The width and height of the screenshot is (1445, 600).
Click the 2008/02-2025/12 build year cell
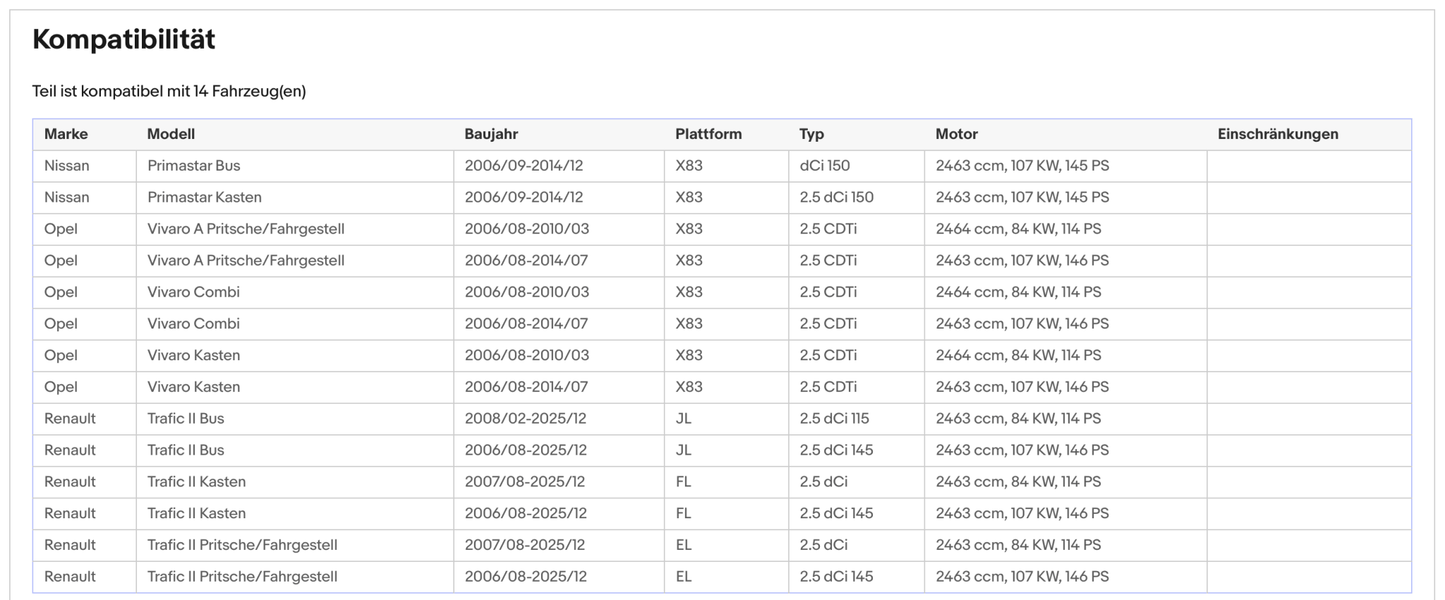click(x=525, y=418)
